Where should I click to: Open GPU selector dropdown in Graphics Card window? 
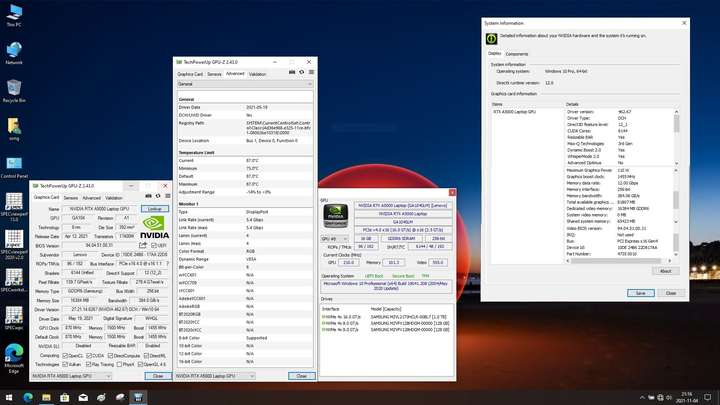71,376
